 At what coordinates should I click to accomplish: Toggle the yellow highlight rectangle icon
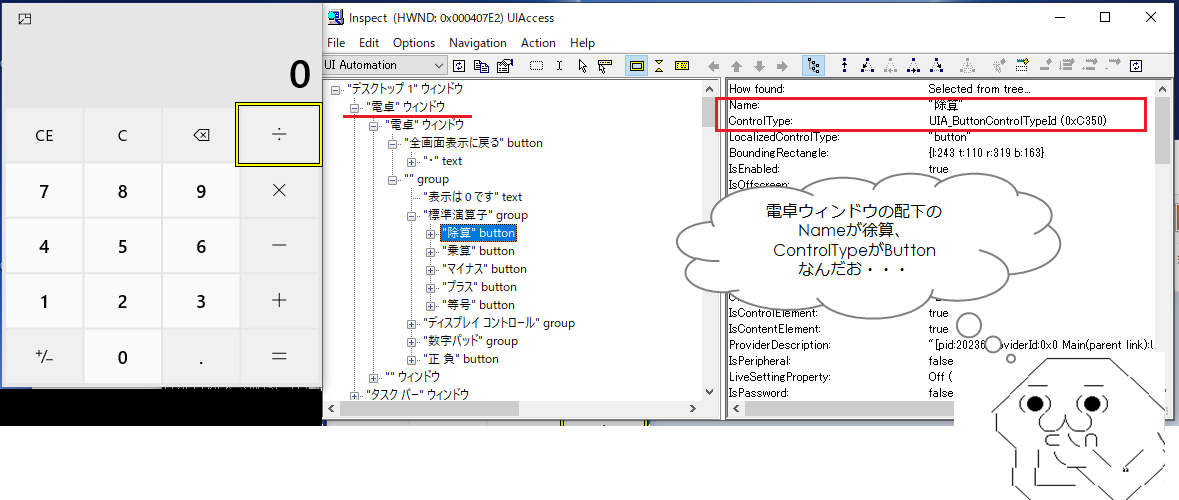[637, 66]
